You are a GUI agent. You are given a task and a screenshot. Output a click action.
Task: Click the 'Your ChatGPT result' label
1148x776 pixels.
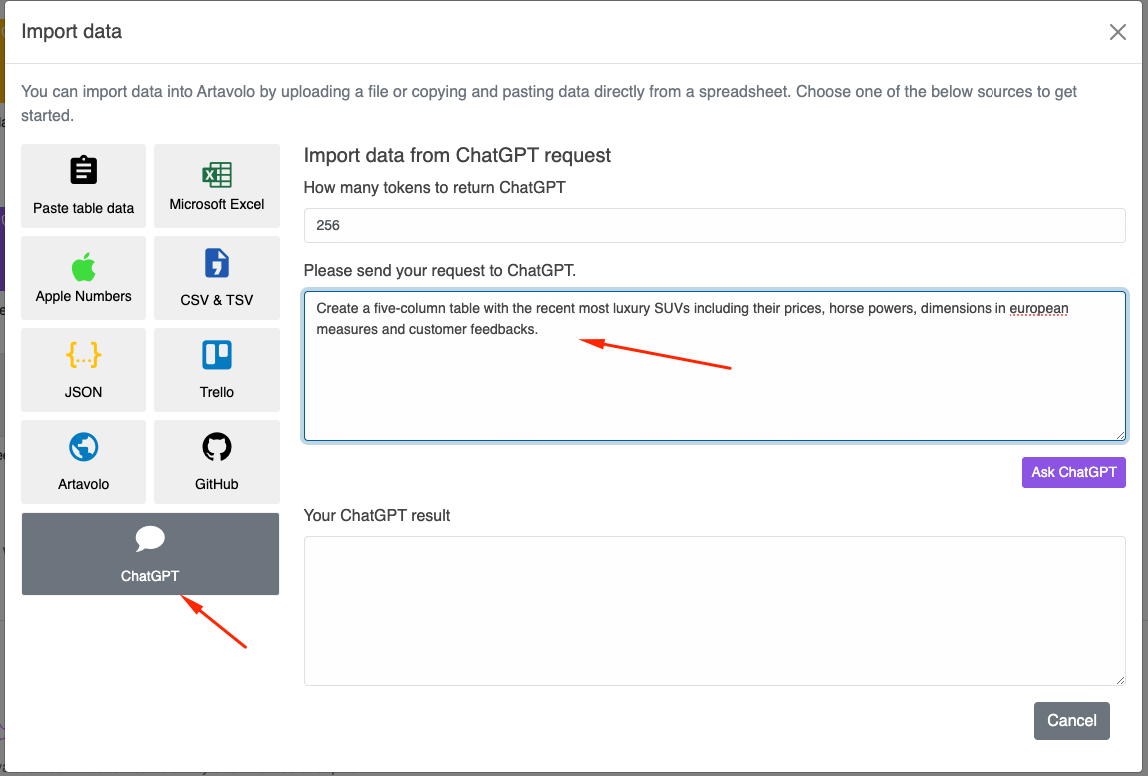[376, 515]
